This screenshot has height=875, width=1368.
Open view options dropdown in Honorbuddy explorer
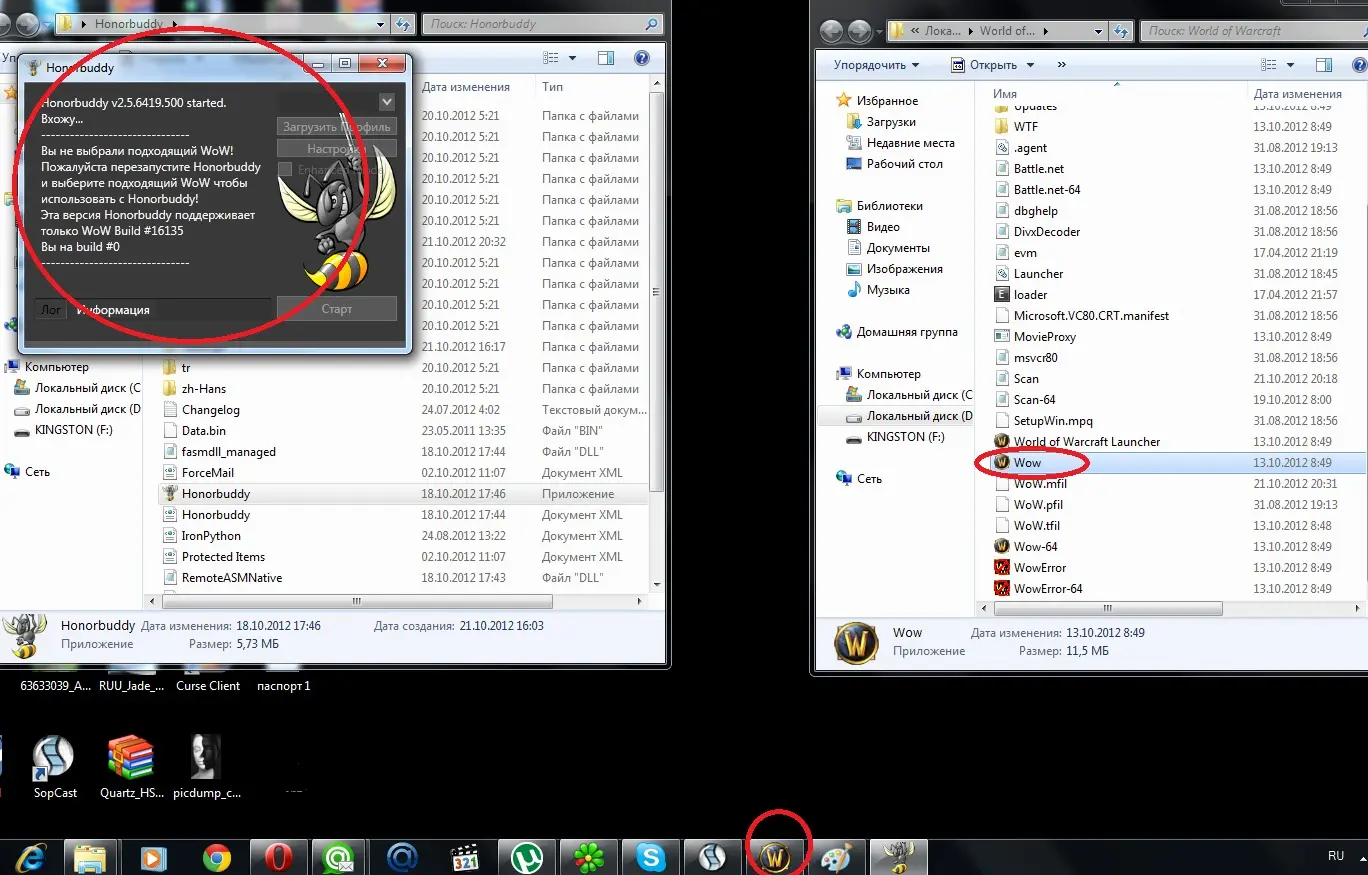572,58
